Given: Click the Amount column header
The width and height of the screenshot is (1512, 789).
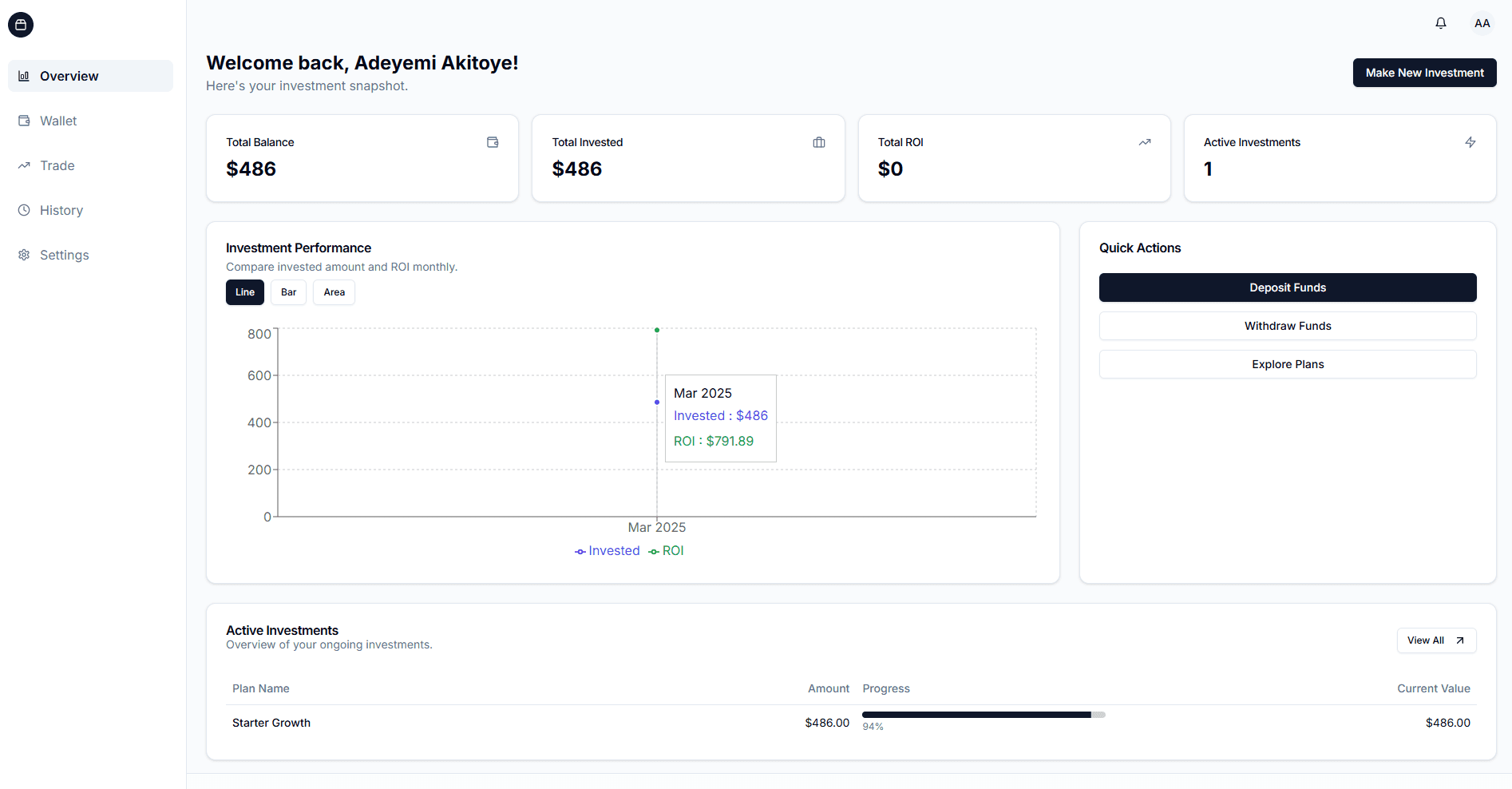Looking at the screenshot, I should tap(829, 688).
